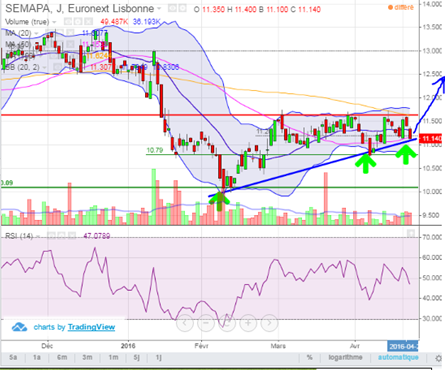Open RSI (14) indicator settings icon

pyautogui.click(x=61, y=236)
